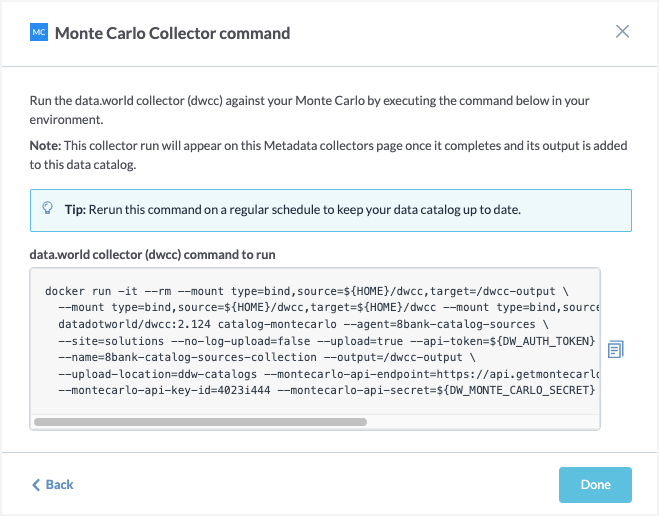Click the '--upload-location=ddw-catalogs' line
The height and width of the screenshot is (516, 659).
click(328, 374)
